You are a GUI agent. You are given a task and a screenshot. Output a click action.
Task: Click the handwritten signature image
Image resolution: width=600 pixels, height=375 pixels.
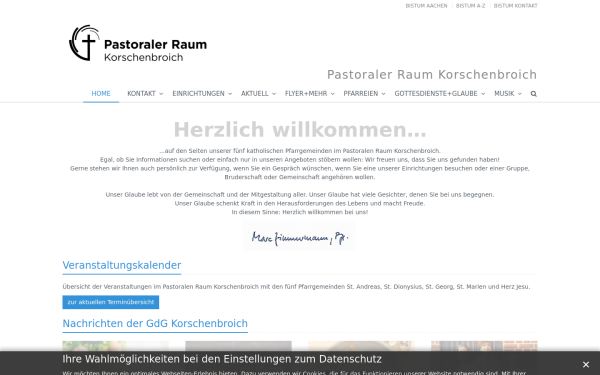coord(299,236)
